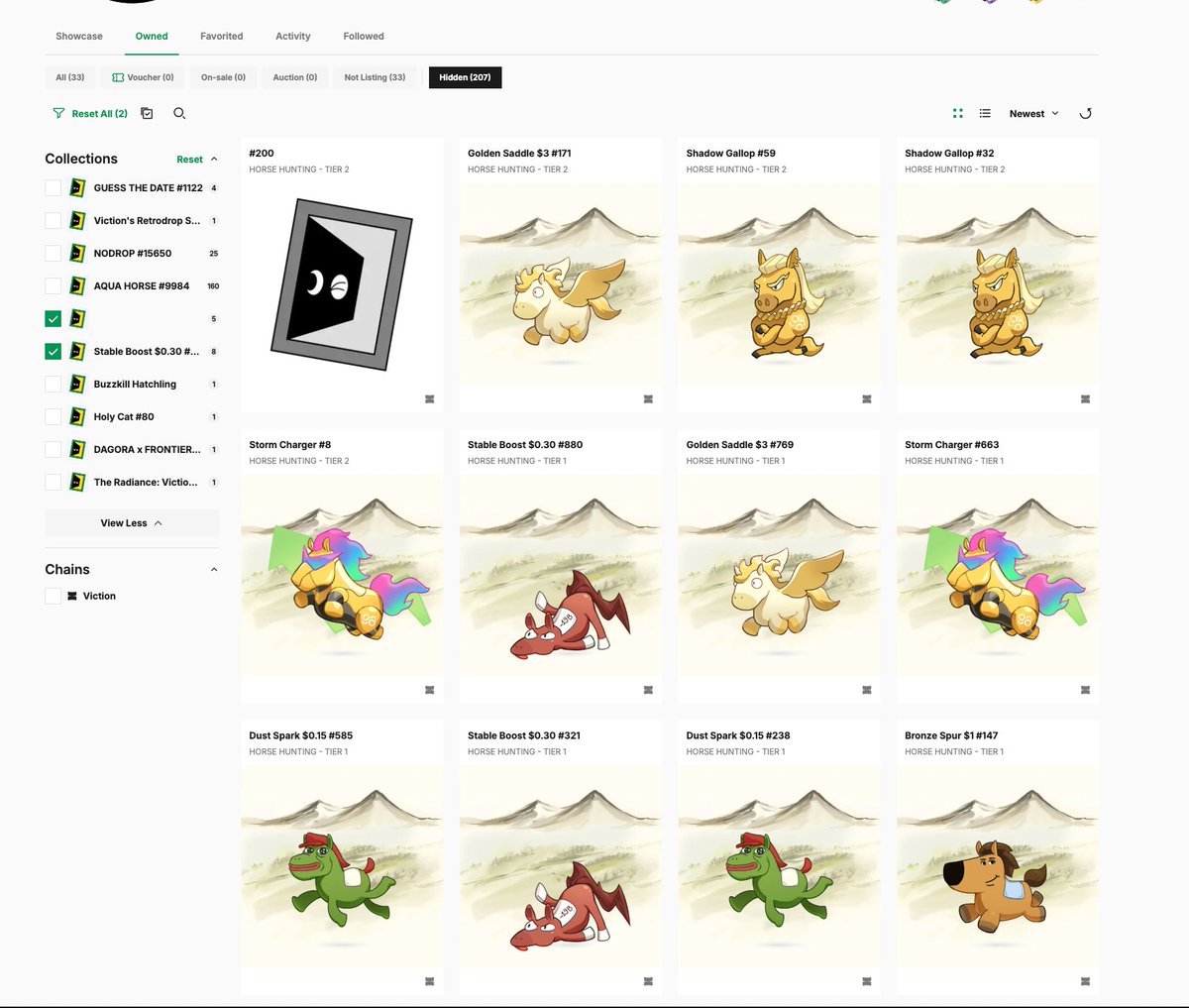Enable the Viction chain filter checkbox
This screenshot has width=1189, height=1008.
54,596
